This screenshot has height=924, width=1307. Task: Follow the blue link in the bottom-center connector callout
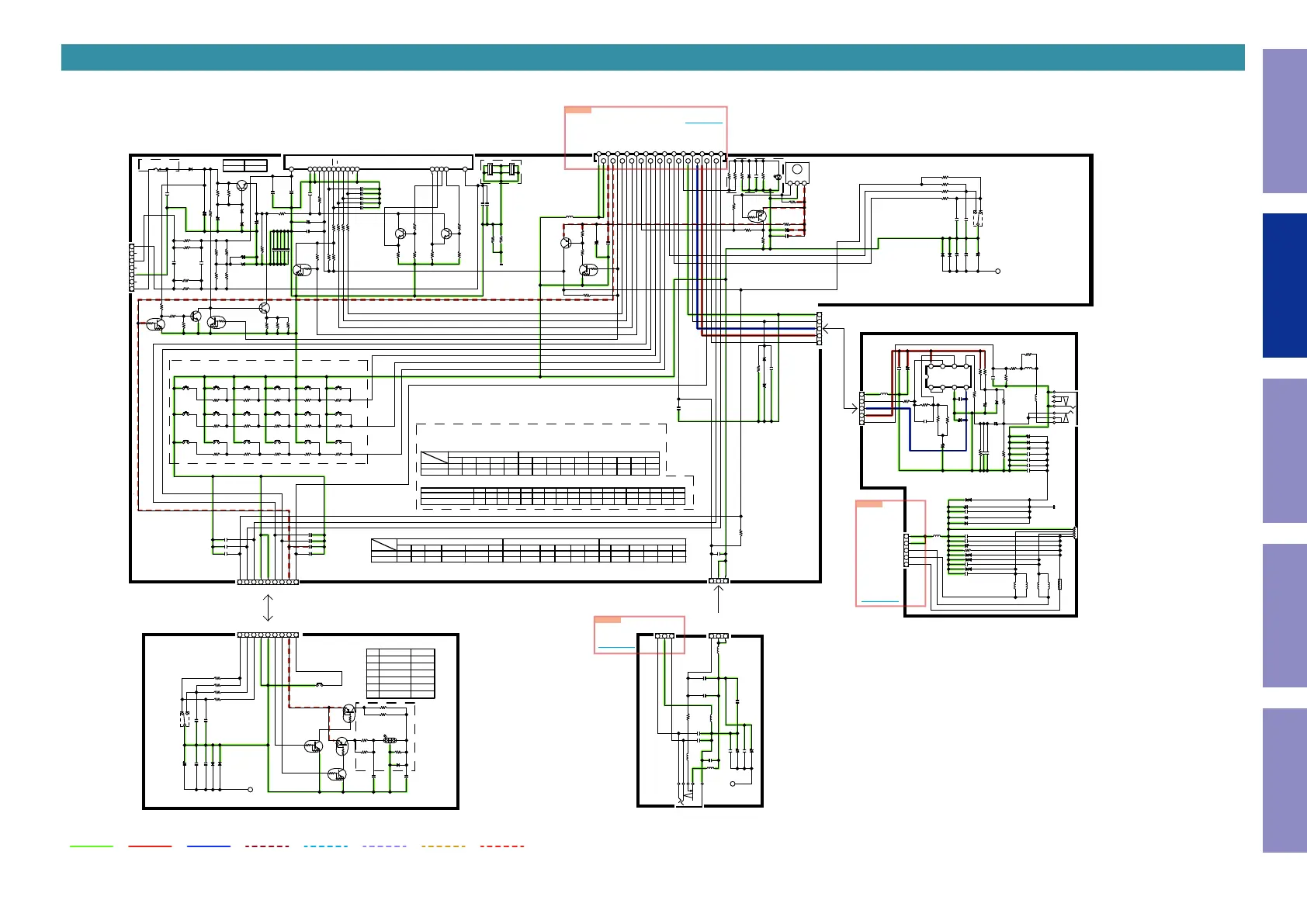[x=617, y=646]
